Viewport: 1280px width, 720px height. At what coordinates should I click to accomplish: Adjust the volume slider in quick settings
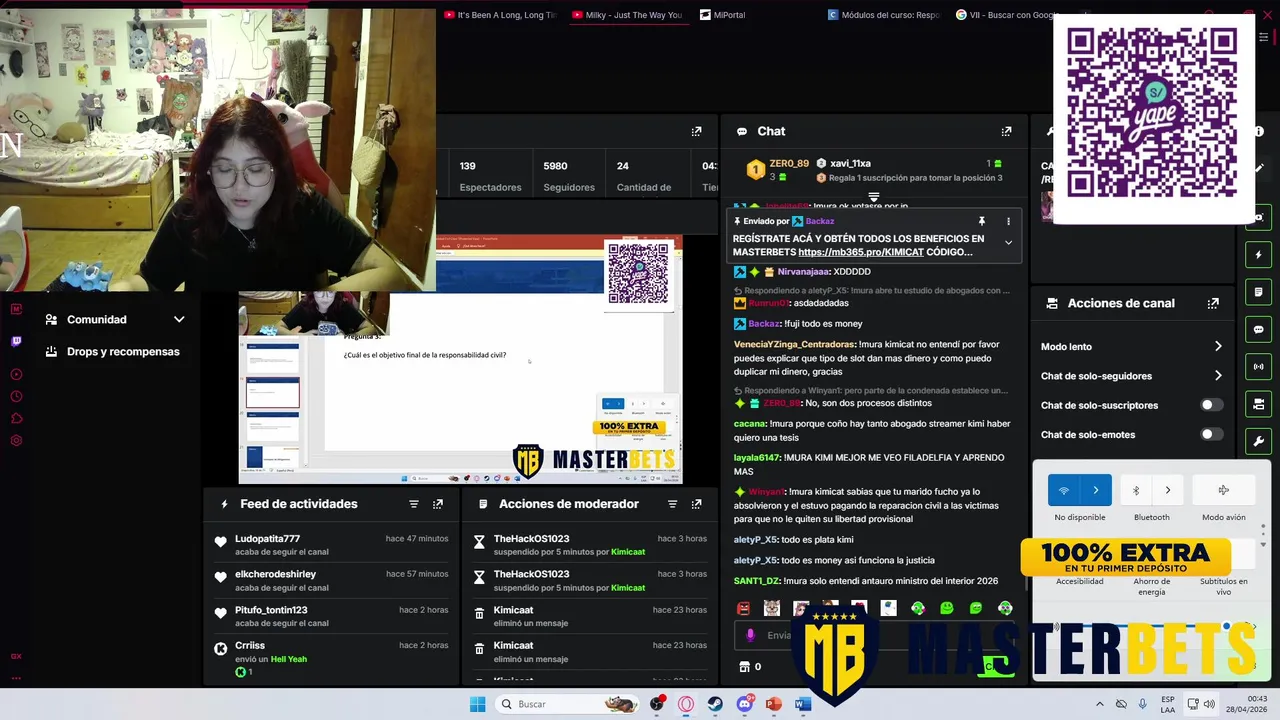coord(1226,627)
